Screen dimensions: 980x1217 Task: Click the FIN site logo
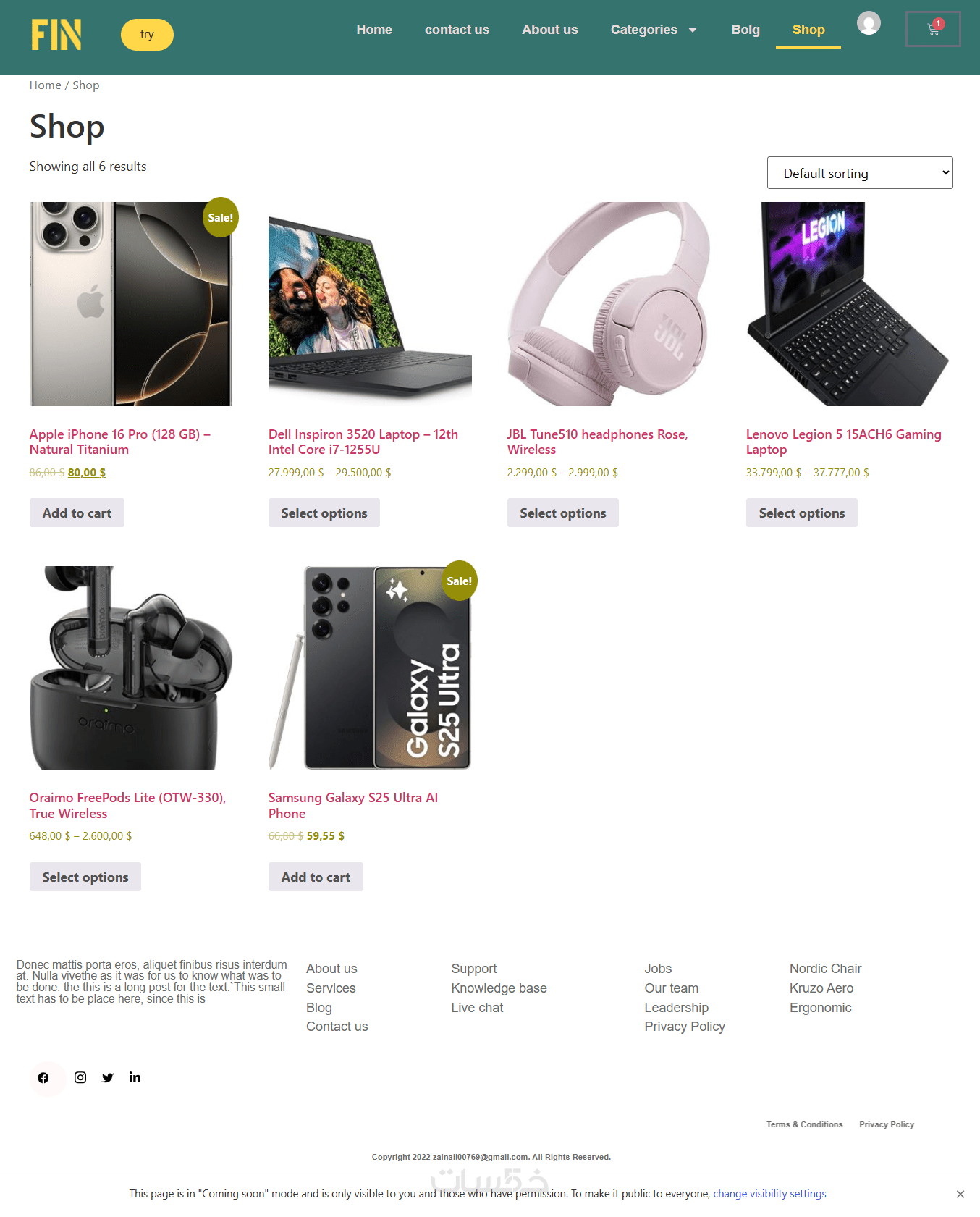tap(56, 35)
